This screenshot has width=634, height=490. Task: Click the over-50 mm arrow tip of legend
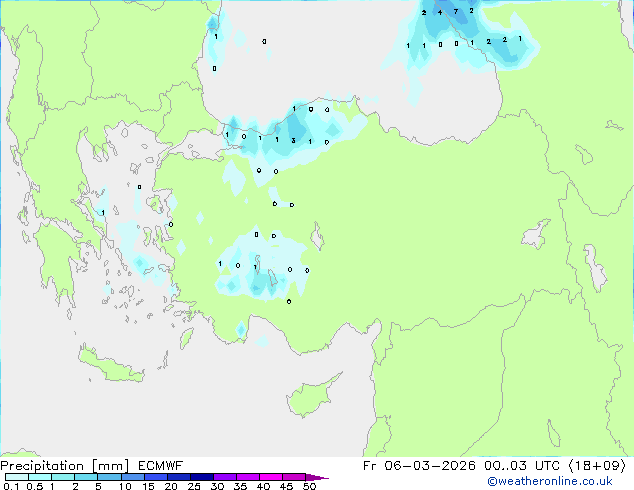click(317, 477)
